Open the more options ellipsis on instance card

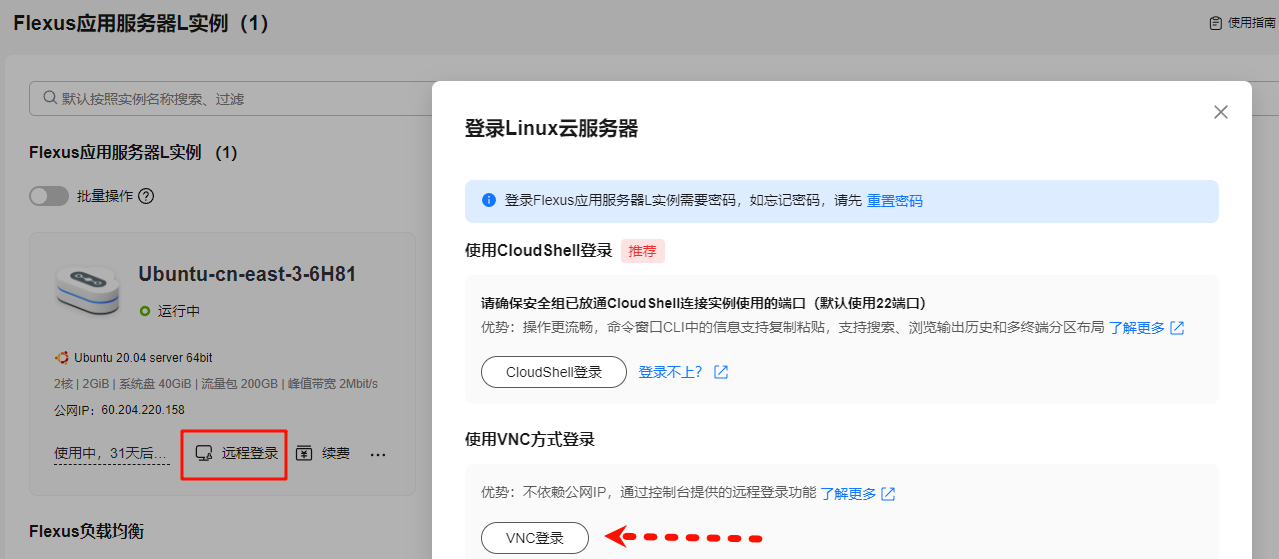tap(378, 454)
